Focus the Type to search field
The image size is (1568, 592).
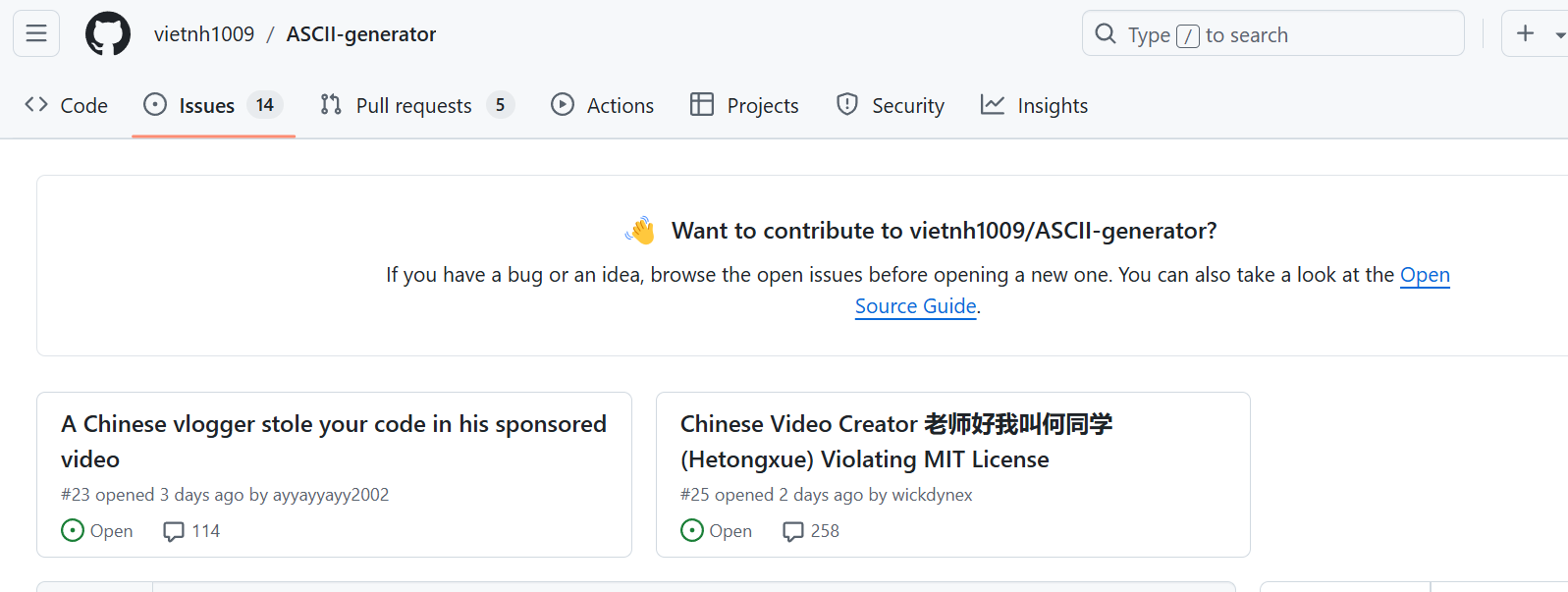point(1272,34)
